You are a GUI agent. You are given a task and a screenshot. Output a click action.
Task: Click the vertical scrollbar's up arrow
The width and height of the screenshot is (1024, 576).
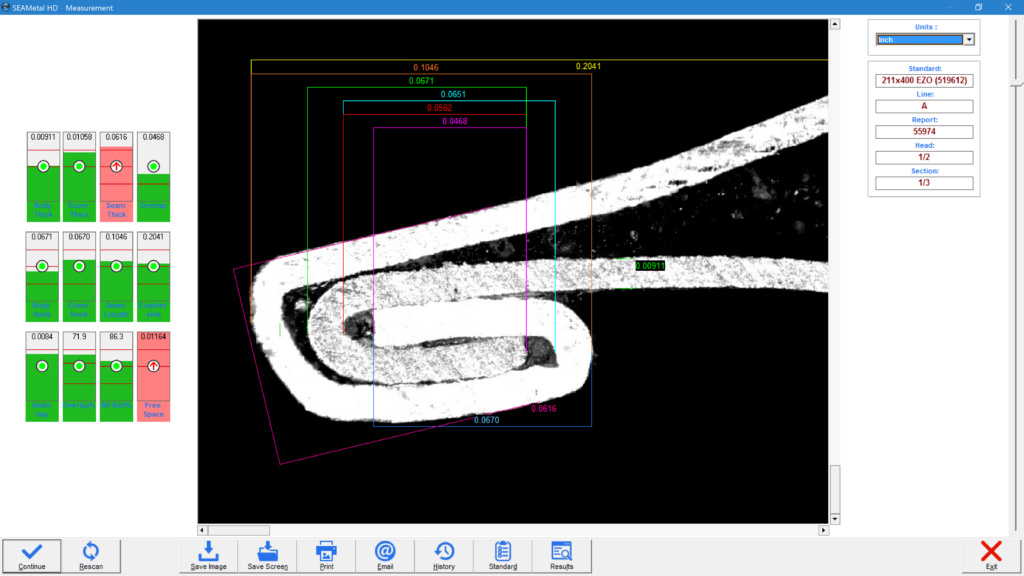pos(834,24)
